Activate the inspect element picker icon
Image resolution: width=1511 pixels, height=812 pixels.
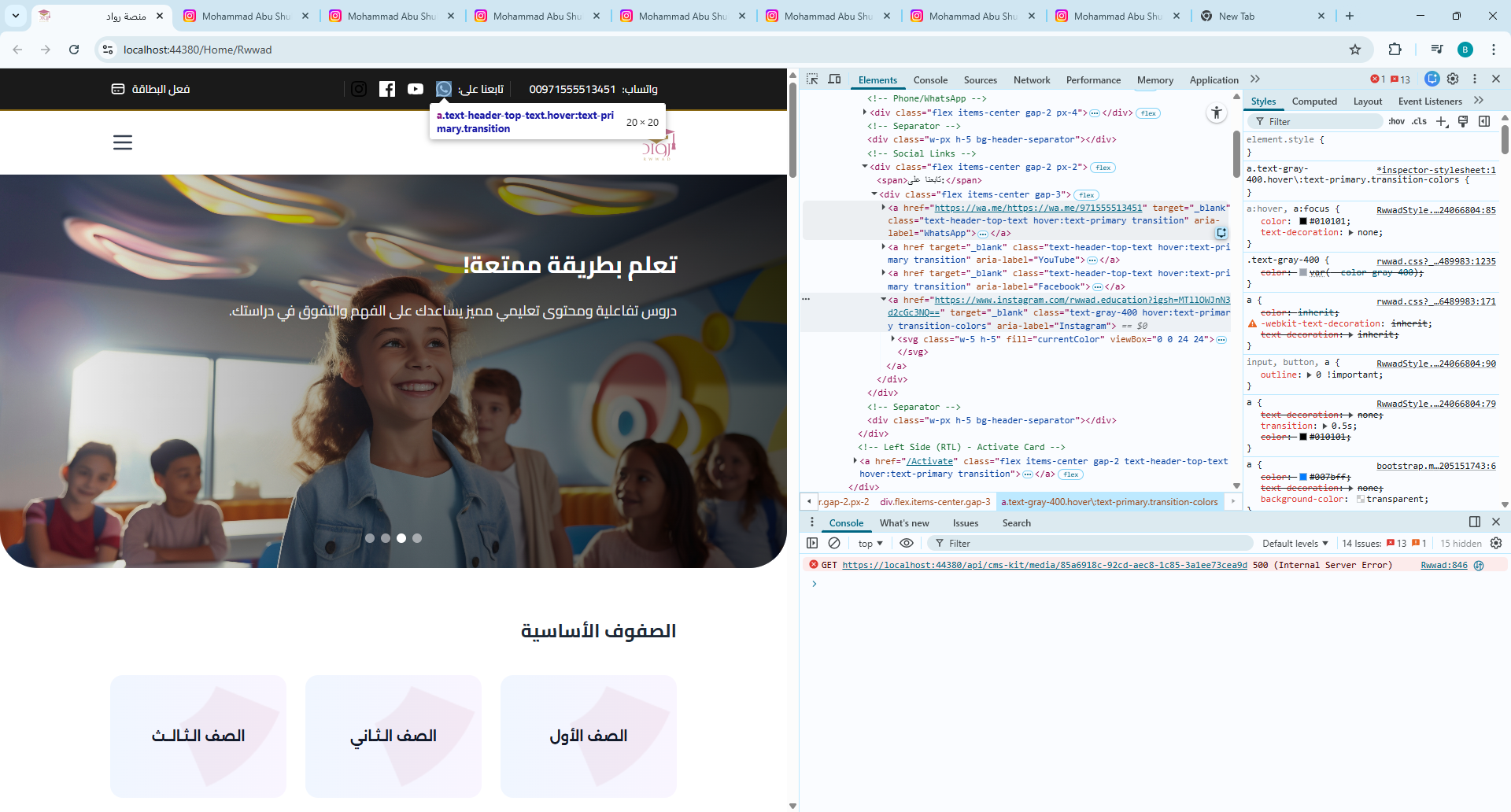pos(812,79)
